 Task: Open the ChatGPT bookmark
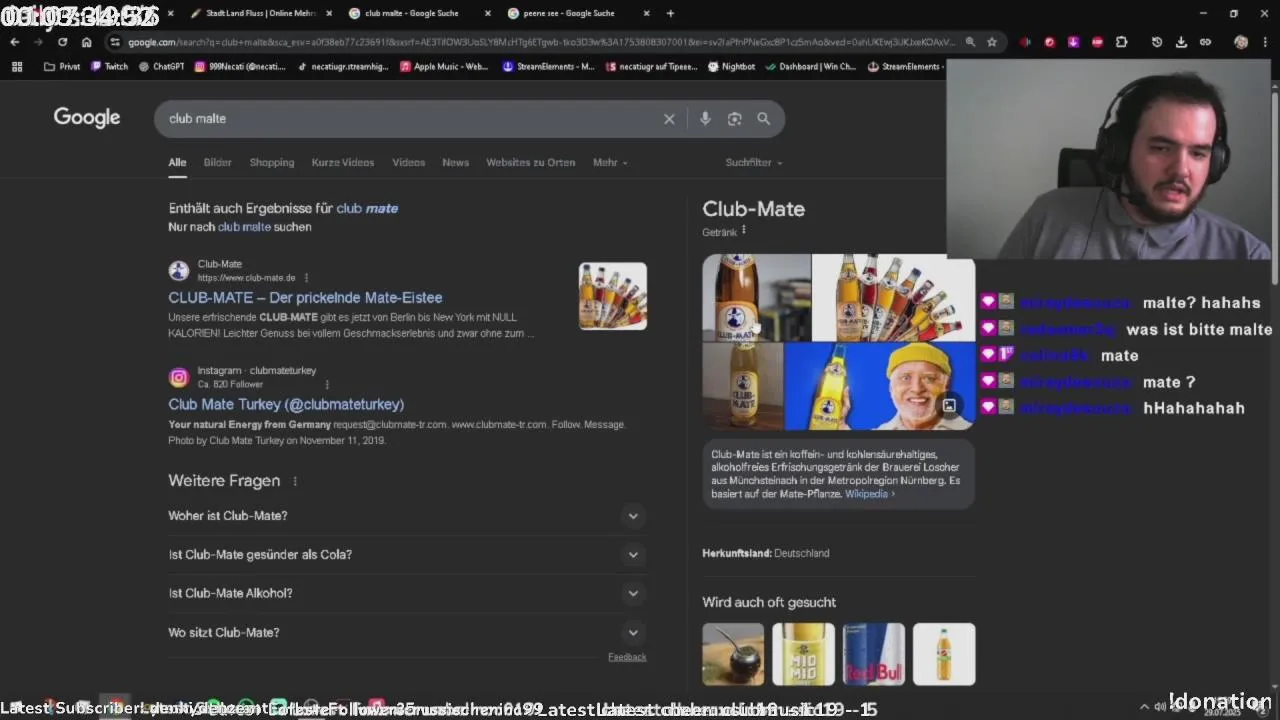point(162,67)
